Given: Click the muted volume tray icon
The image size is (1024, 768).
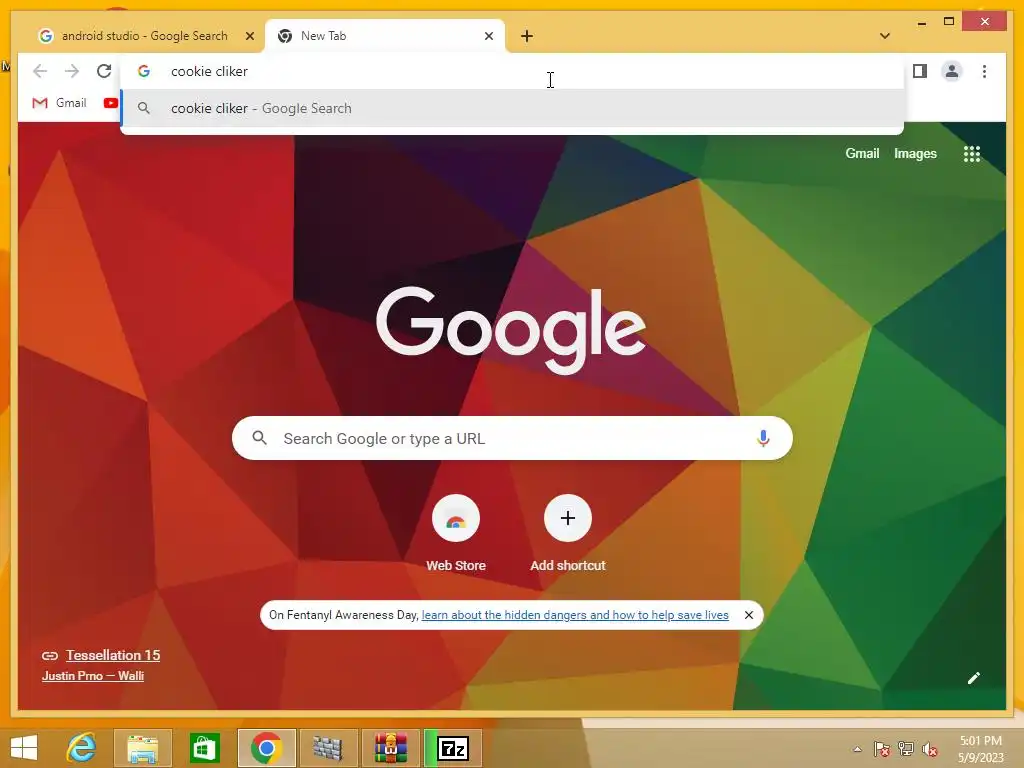Looking at the screenshot, I should click(x=930, y=749).
